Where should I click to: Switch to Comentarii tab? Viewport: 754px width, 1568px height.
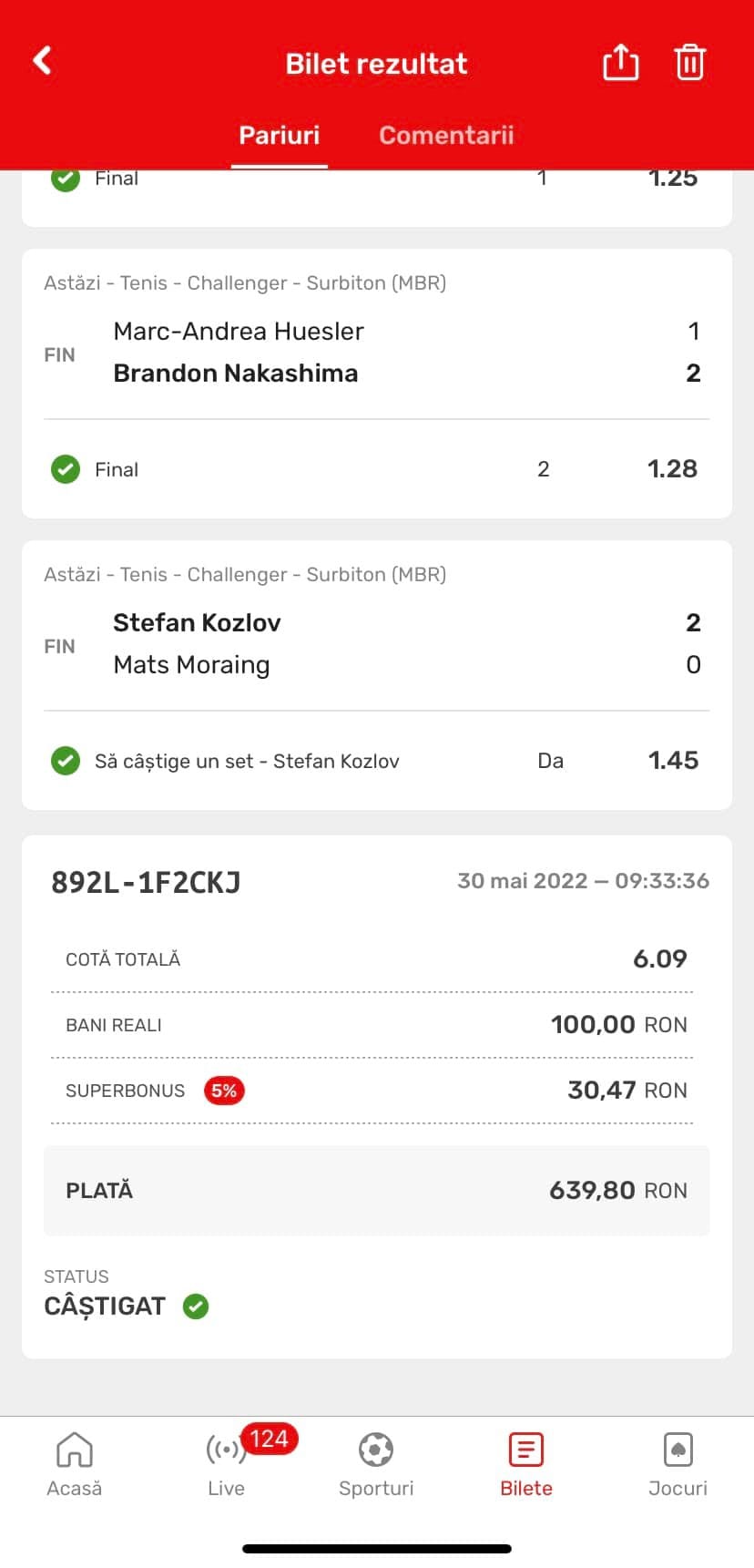[x=446, y=135]
